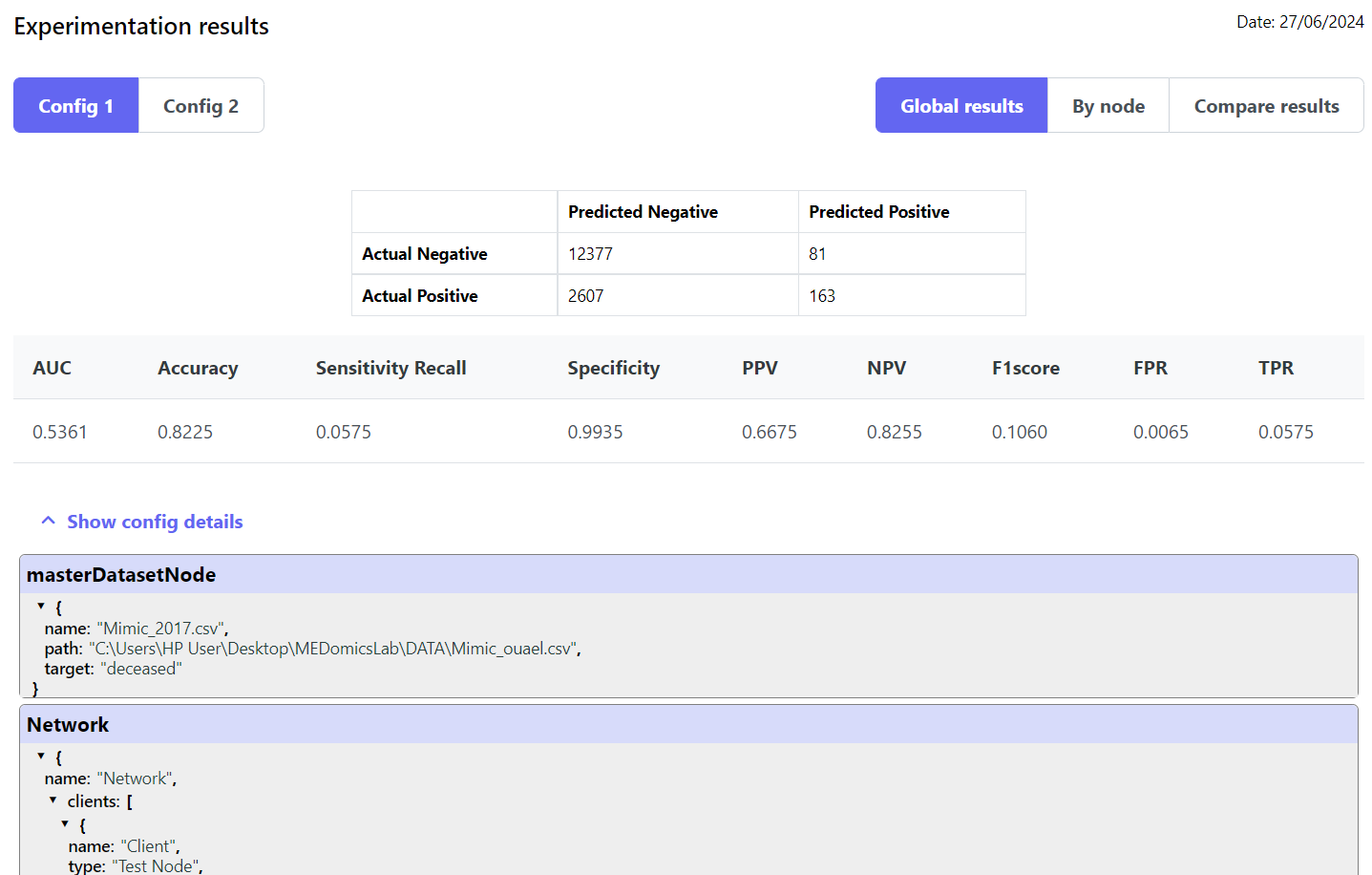Collapse the masterDatasetNode JSON root triangle
Viewport: 1372px width, 875px height.
[41, 606]
